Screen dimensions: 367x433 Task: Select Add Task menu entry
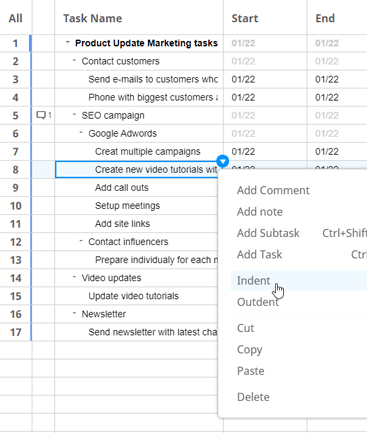pyautogui.click(x=259, y=254)
